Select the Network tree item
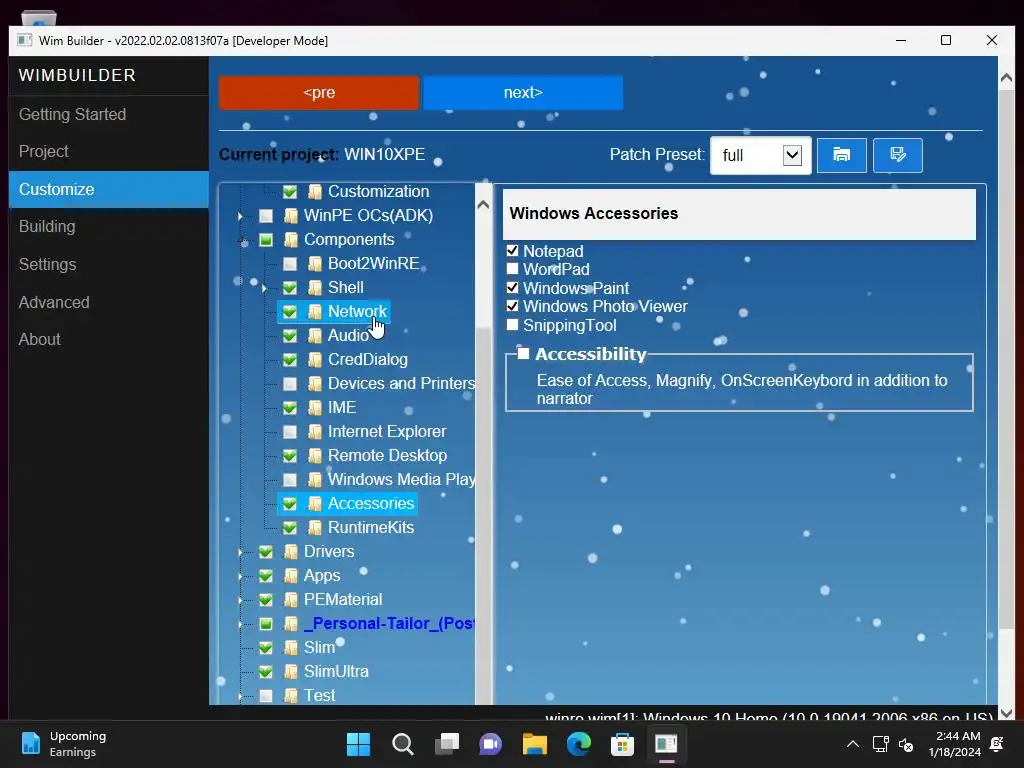Viewport: 1024px width, 768px height. point(357,312)
